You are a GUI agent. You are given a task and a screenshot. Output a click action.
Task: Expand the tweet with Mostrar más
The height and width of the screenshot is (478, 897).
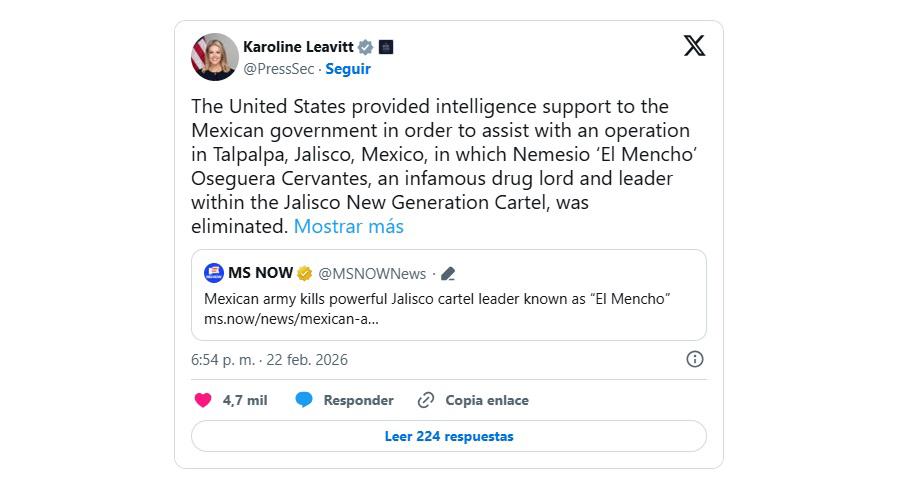click(348, 226)
